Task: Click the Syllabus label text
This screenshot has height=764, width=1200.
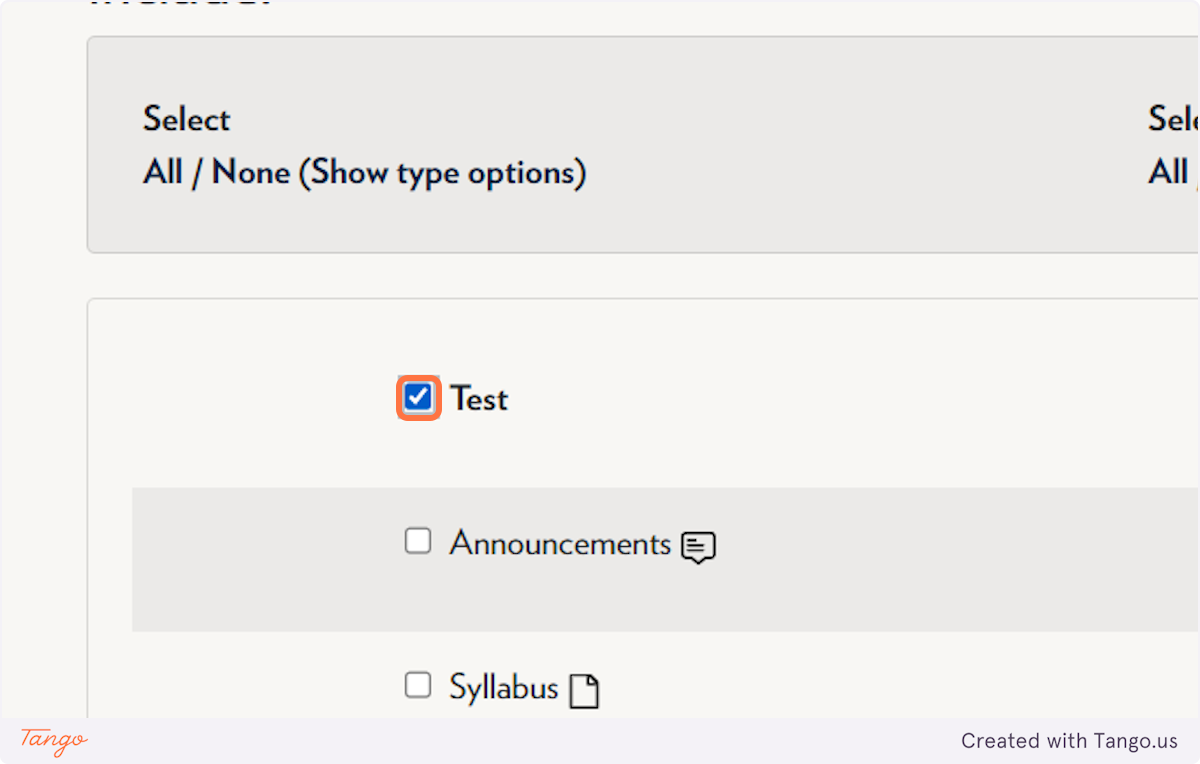Action: [x=503, y=687]
